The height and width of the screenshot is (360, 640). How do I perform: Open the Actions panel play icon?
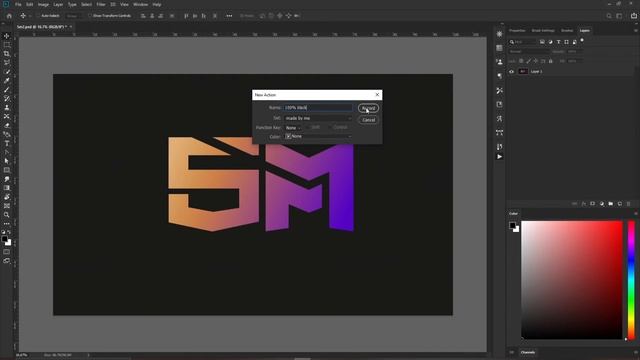500,157
